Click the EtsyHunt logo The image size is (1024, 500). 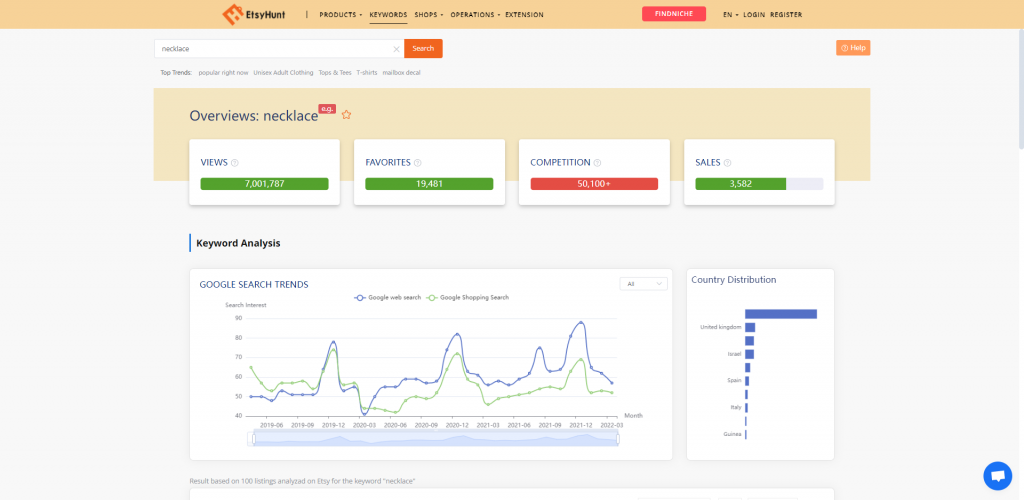pos(251,15)
